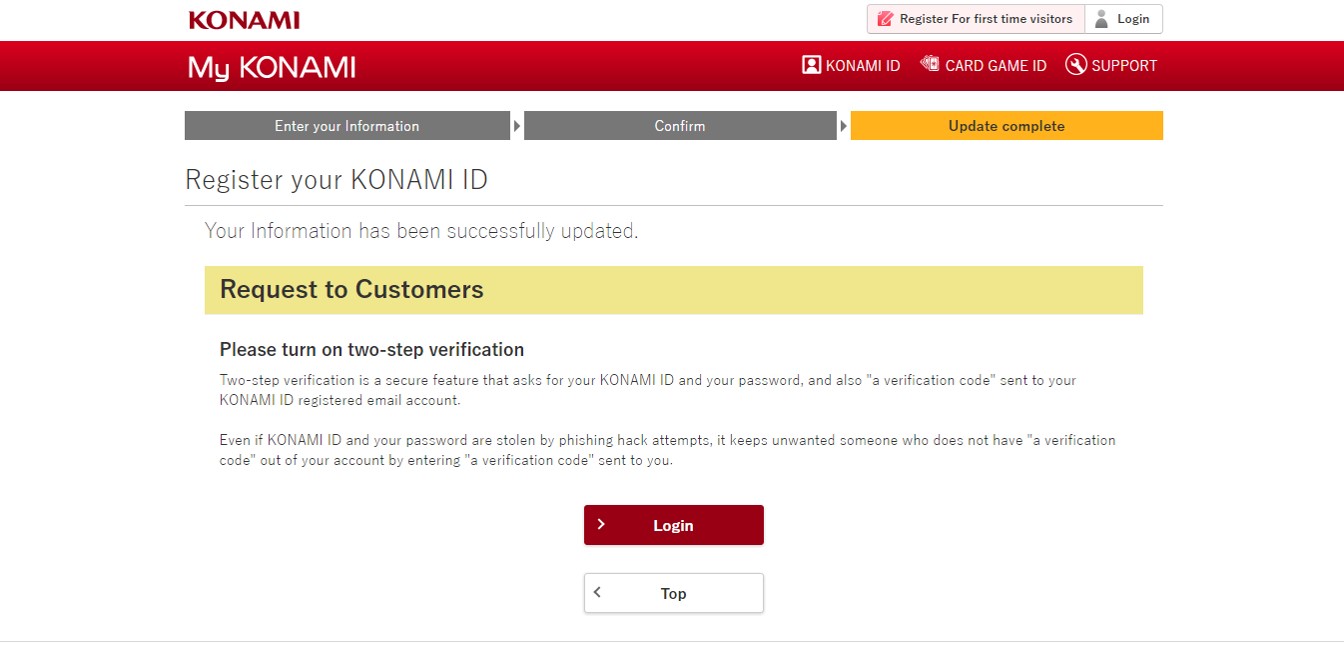The image size is (1344, 651).
Task: Click the red Login button
Action: pos(673,525)
